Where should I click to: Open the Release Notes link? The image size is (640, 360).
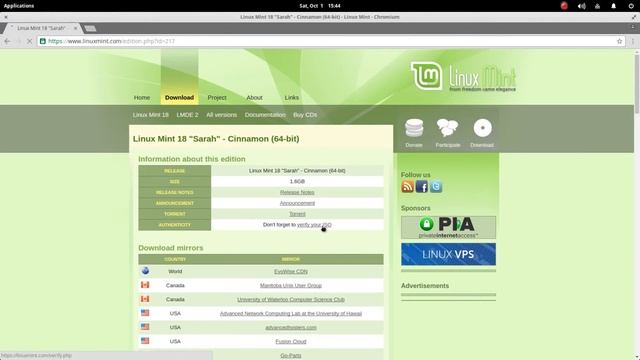[x=297, y=192]
